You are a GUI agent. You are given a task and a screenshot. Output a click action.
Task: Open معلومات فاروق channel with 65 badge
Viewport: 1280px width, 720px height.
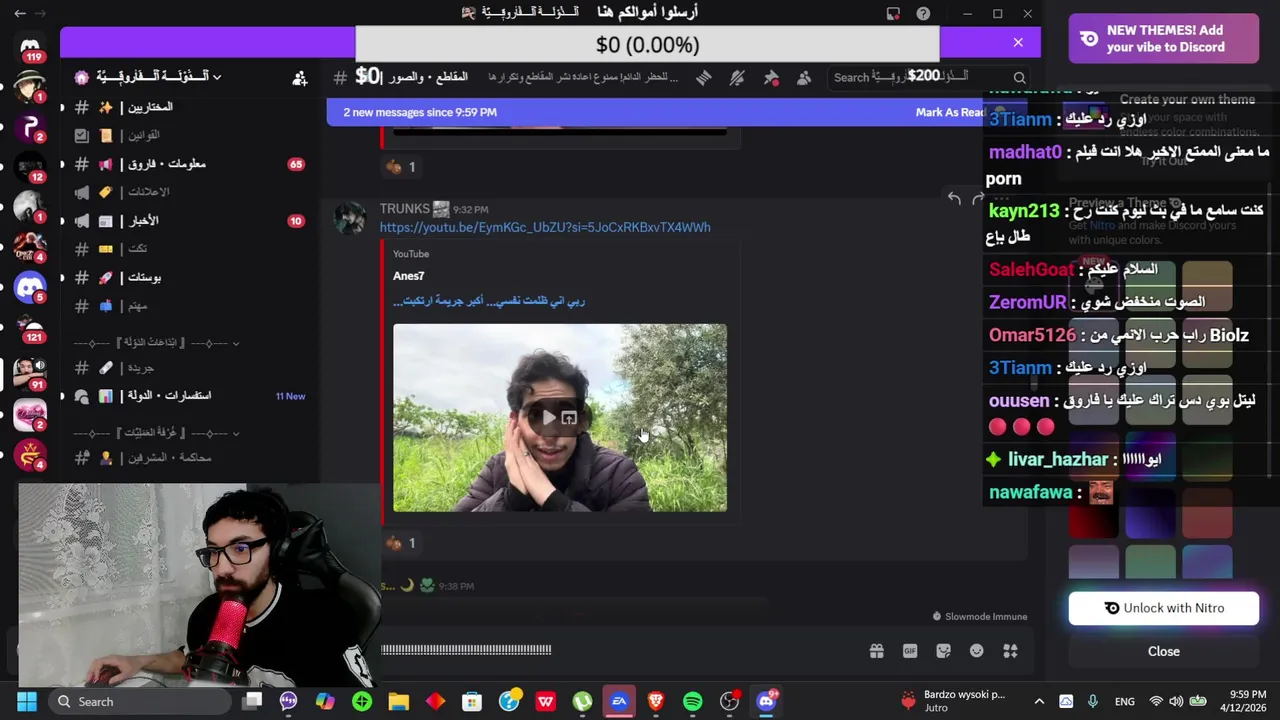click(188, 164)
